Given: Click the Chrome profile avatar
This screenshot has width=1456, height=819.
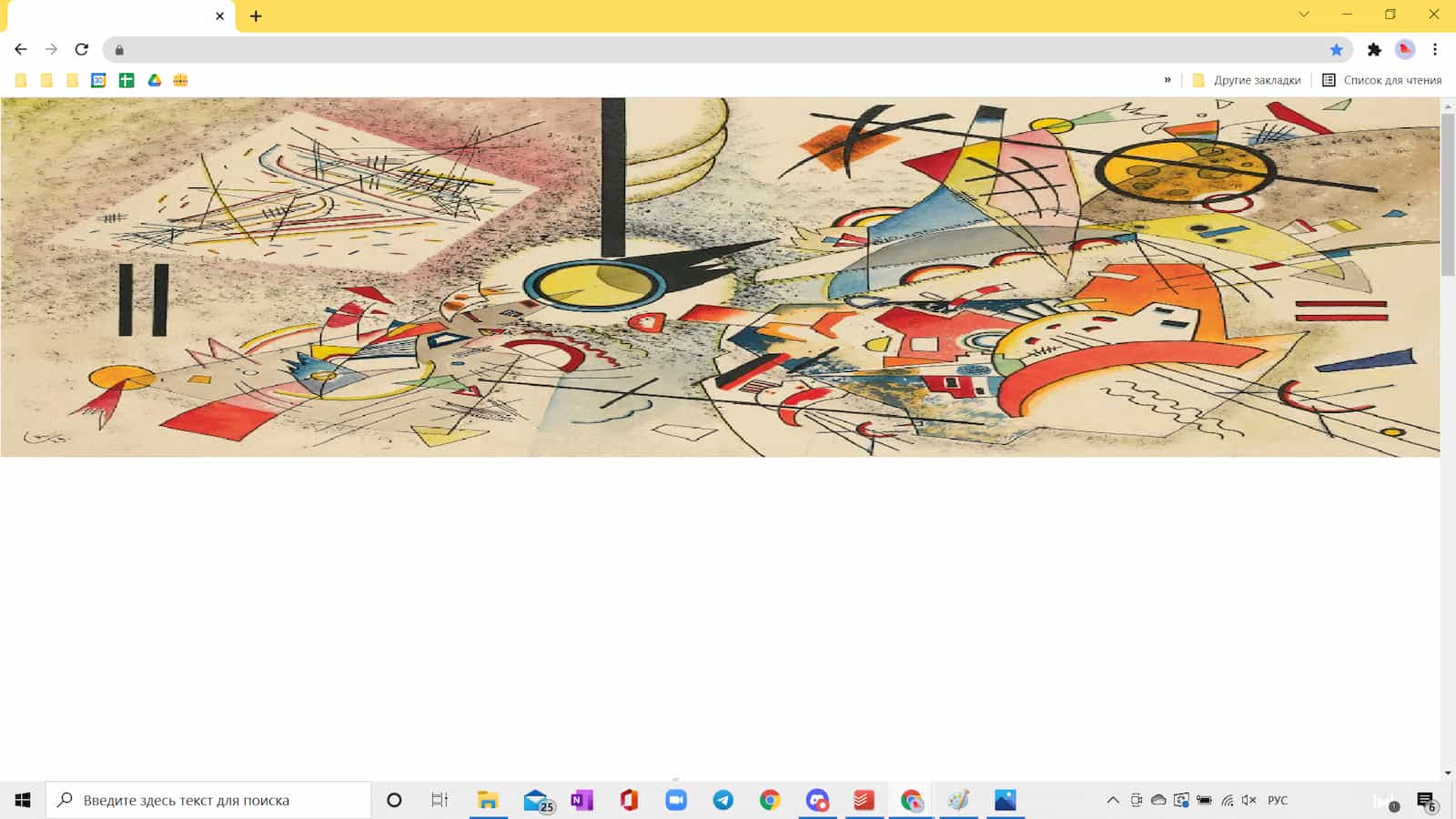Looking at the screenshot, I should pyautogui.click(x=1405, y=49).
